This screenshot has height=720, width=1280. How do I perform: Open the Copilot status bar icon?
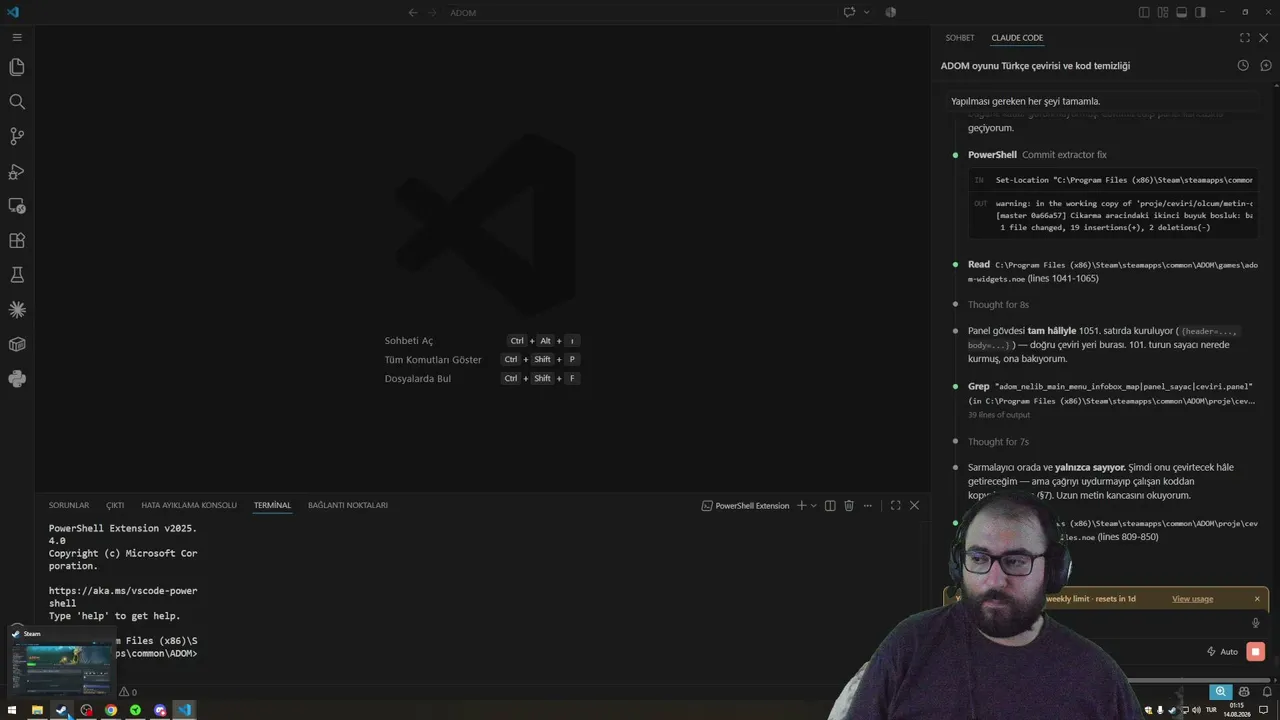coord(1244,692)
